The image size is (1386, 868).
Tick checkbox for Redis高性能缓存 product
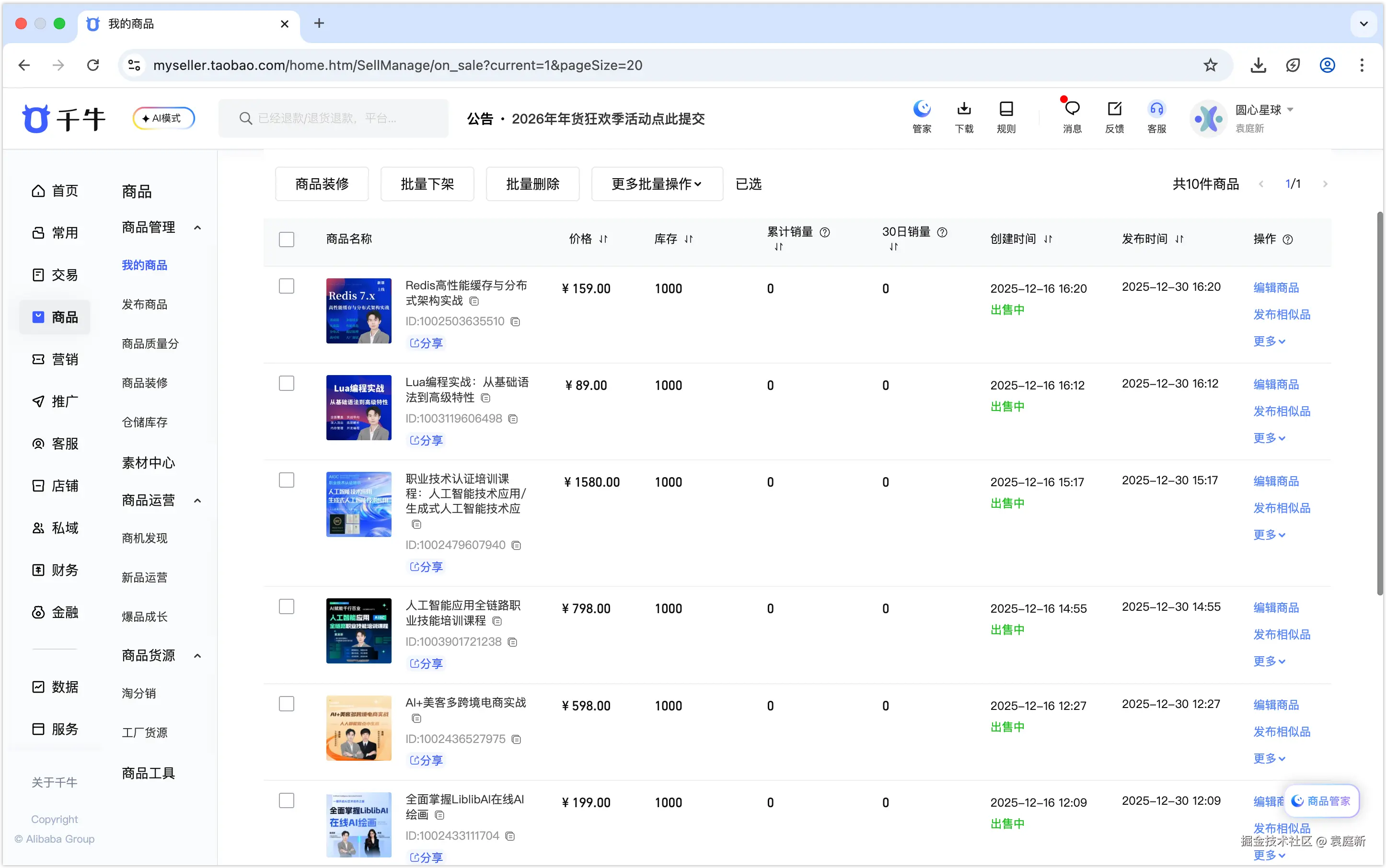tap(286, 286)
